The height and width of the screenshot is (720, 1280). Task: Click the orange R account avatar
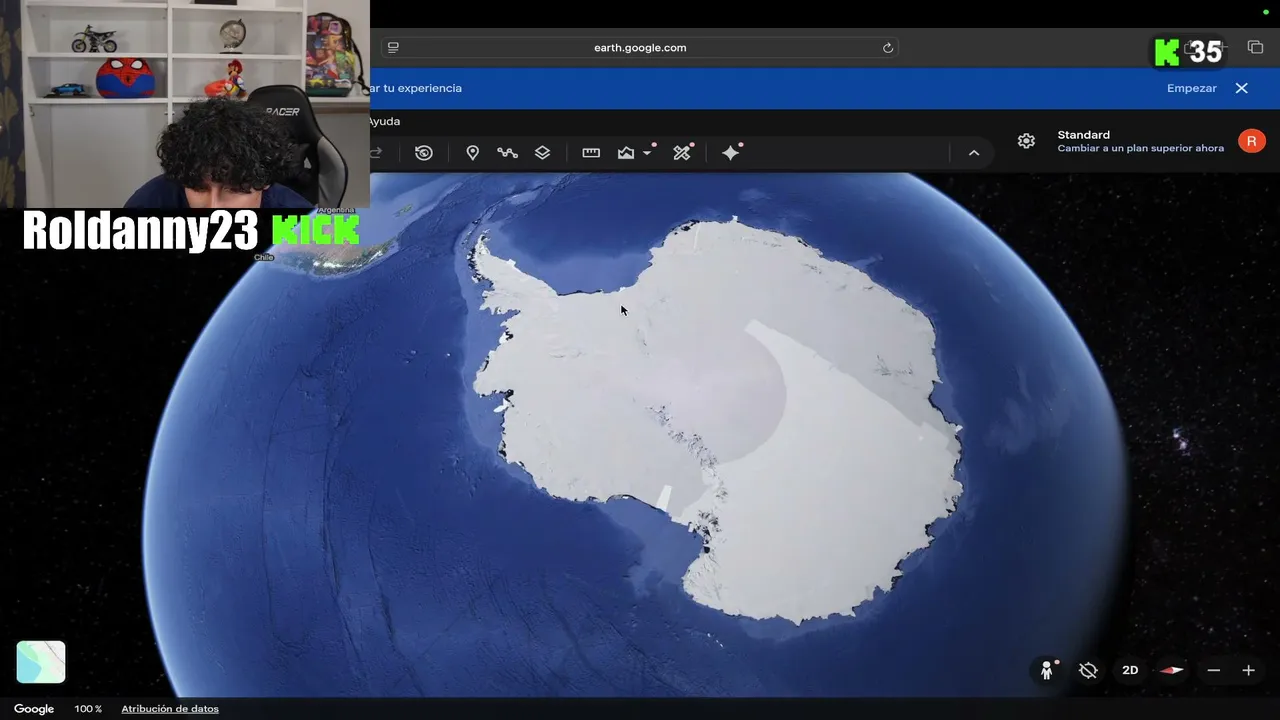tap(1251, 141)
